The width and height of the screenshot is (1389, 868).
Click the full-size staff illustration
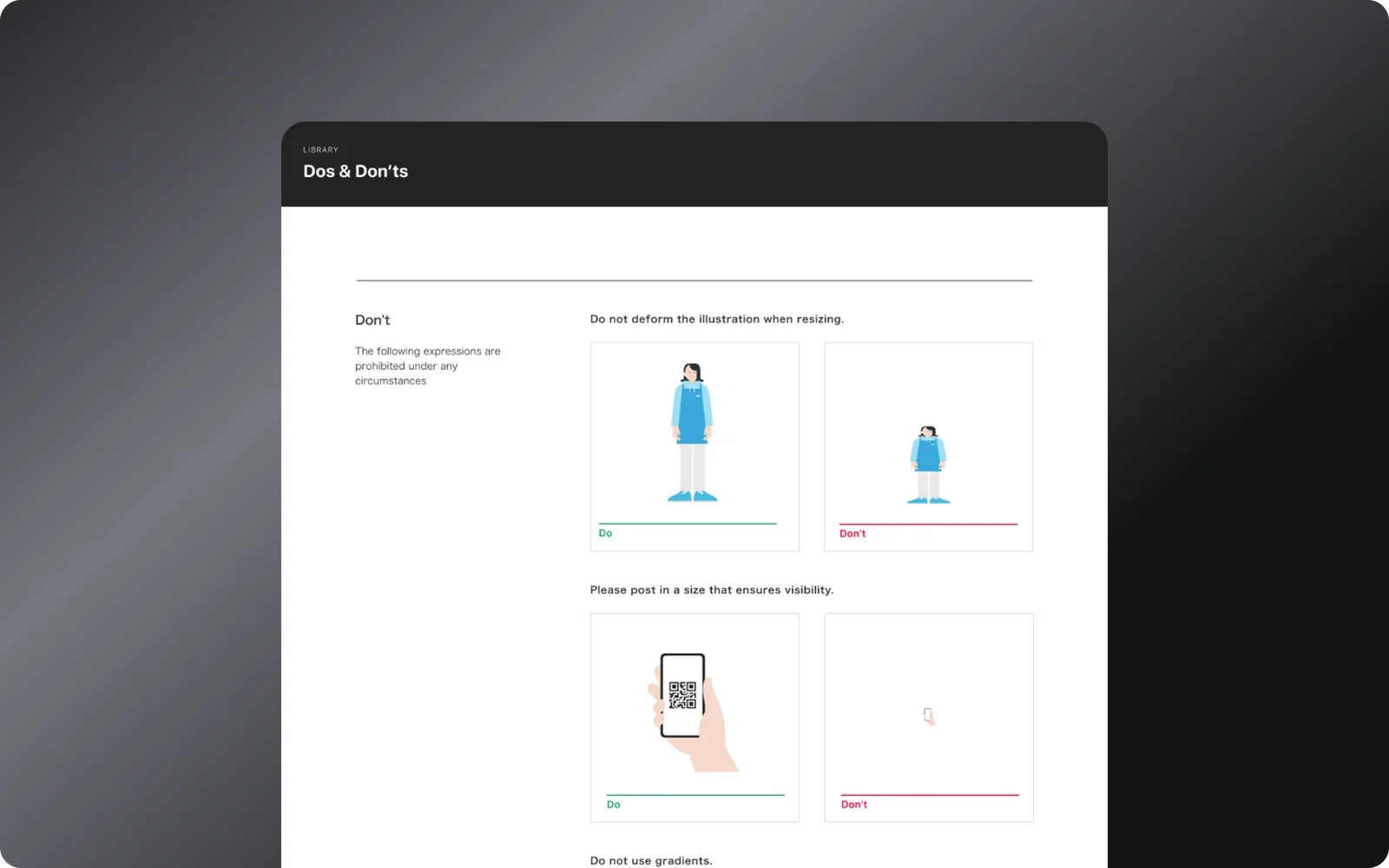[692, 432]
